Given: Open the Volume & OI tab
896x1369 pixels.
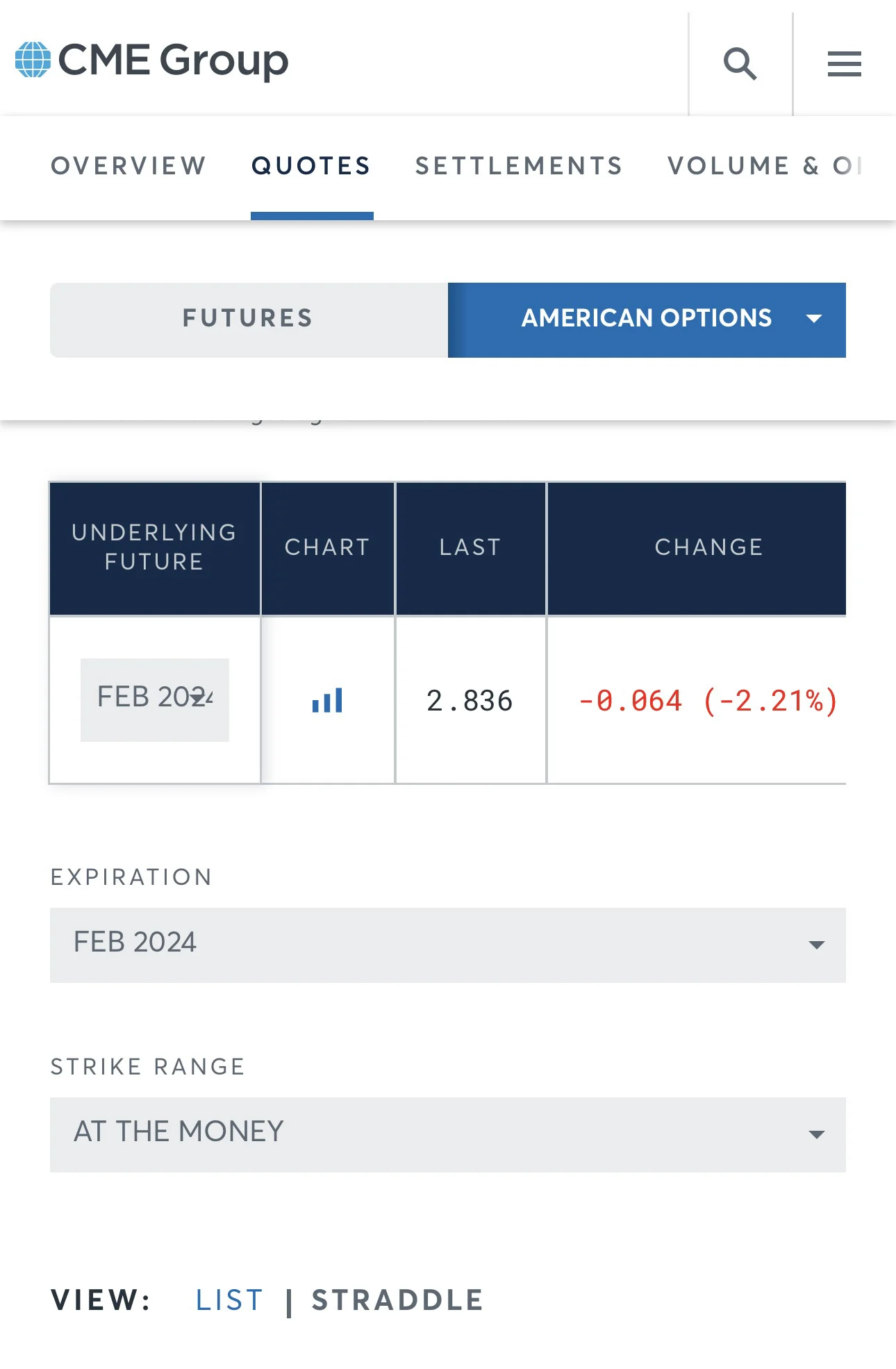Looking at the screenshot, I should (x=764, y=166).
